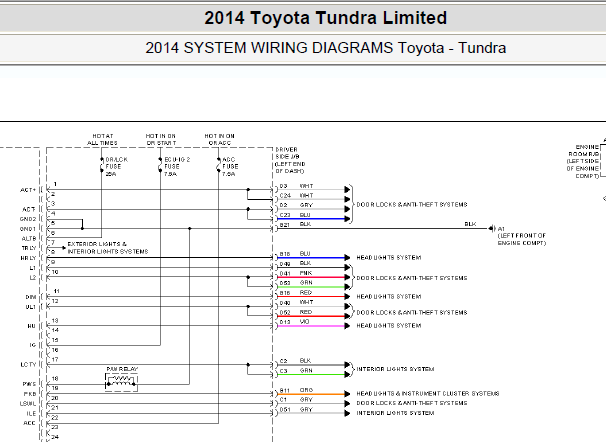Click the HU pin label
Screen dimensions: 606x442
tap(32, 326)
